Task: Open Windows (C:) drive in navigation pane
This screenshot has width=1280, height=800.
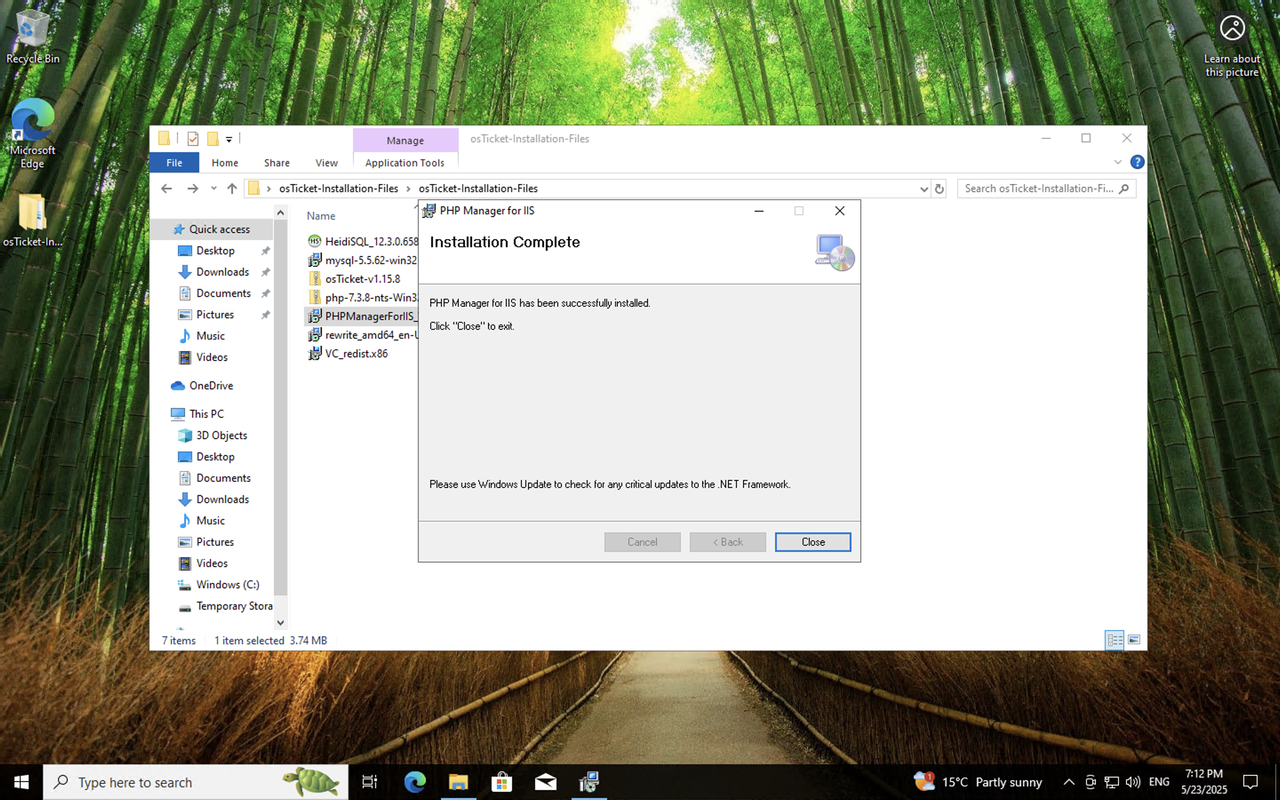Action: tap(227, 585)
